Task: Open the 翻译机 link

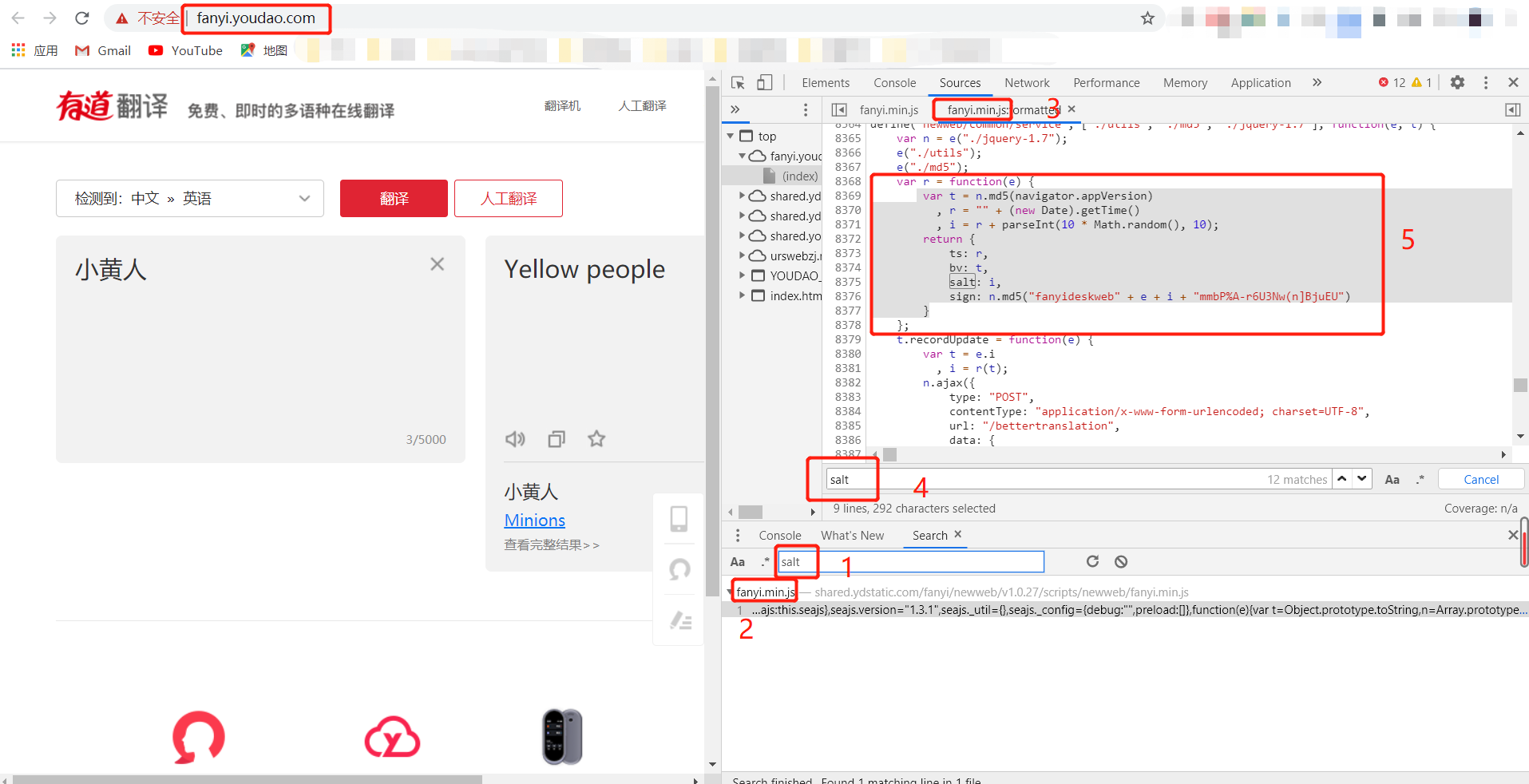Action: [562, 105]
